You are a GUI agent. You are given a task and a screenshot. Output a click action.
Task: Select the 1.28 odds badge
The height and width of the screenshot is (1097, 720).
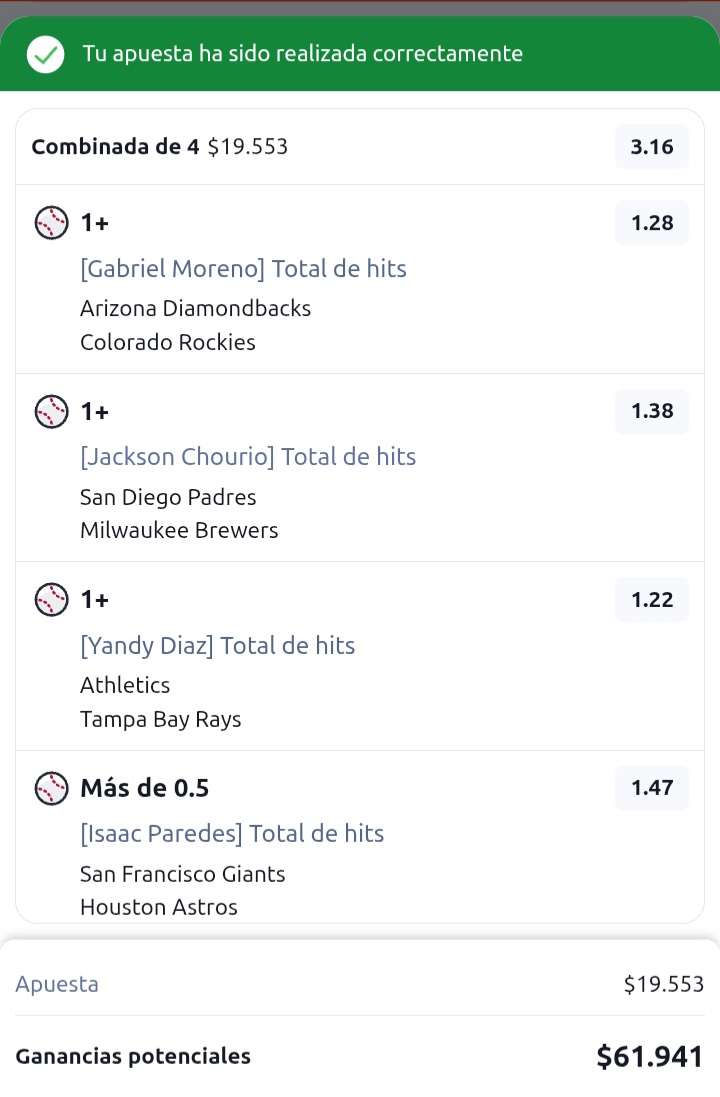[651, 223]
